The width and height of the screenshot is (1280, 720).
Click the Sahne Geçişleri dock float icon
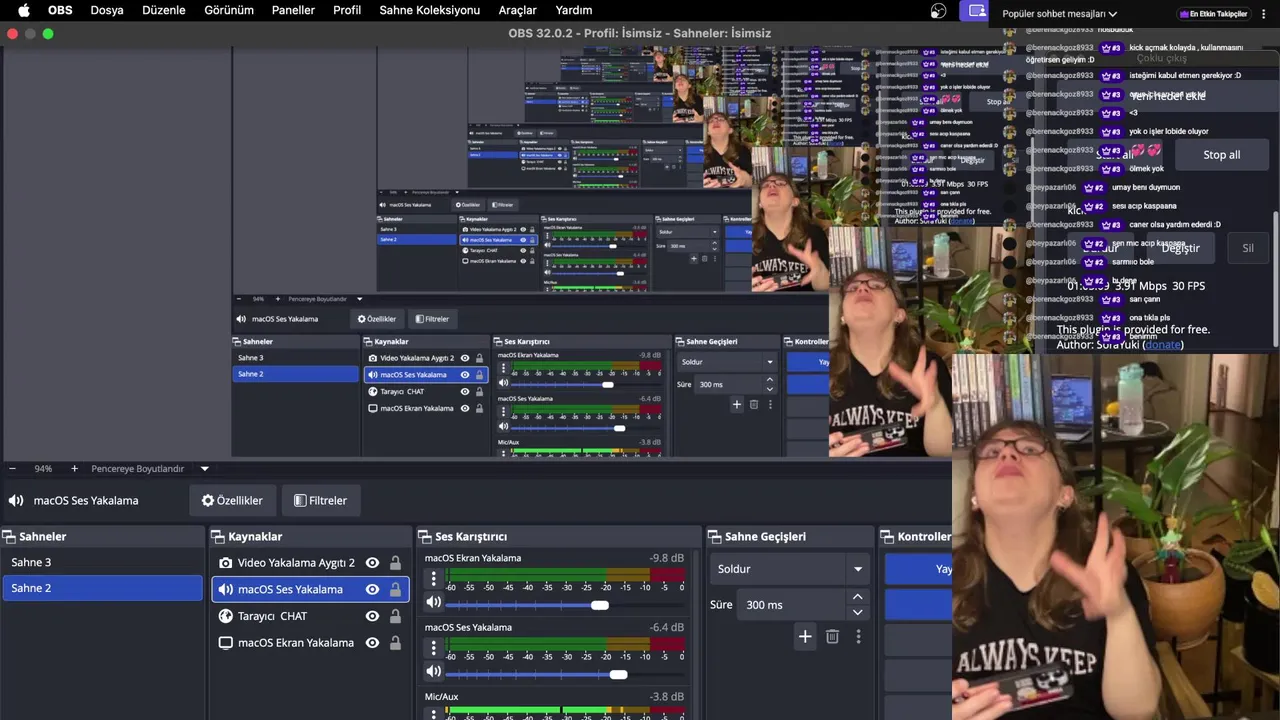click(x=715, y=537)
